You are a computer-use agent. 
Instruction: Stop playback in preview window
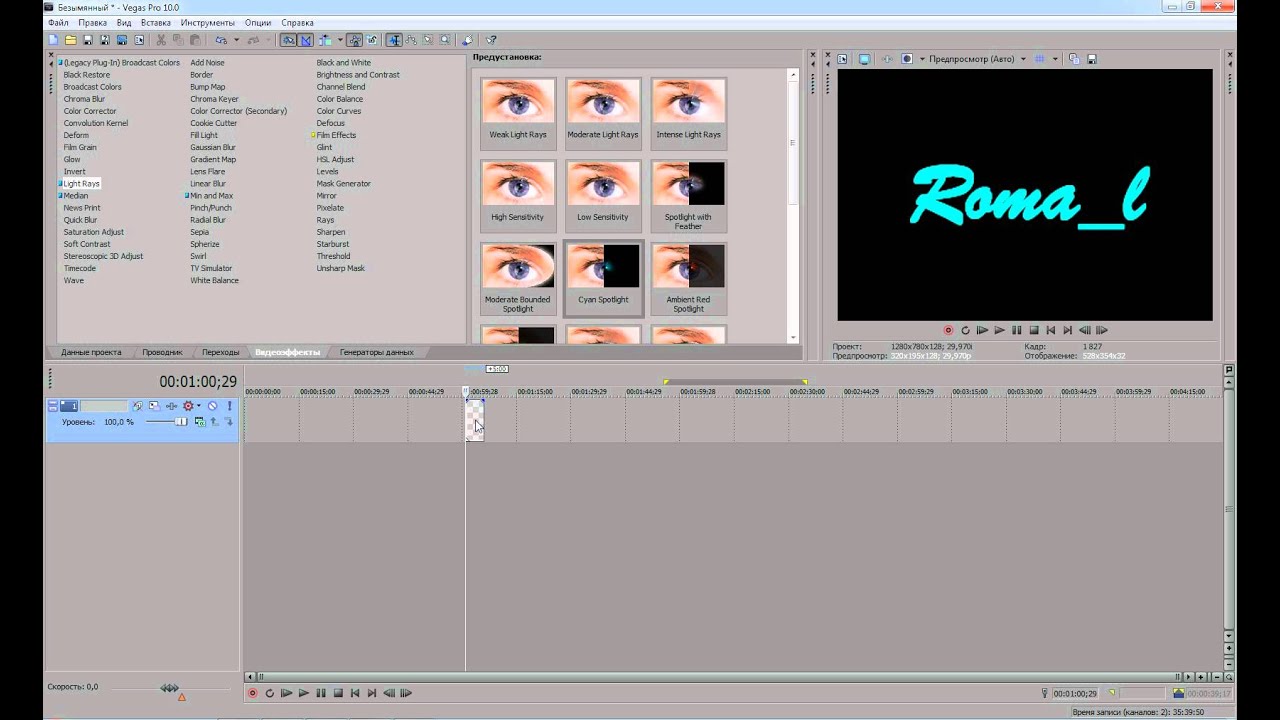coord(1034,330)
